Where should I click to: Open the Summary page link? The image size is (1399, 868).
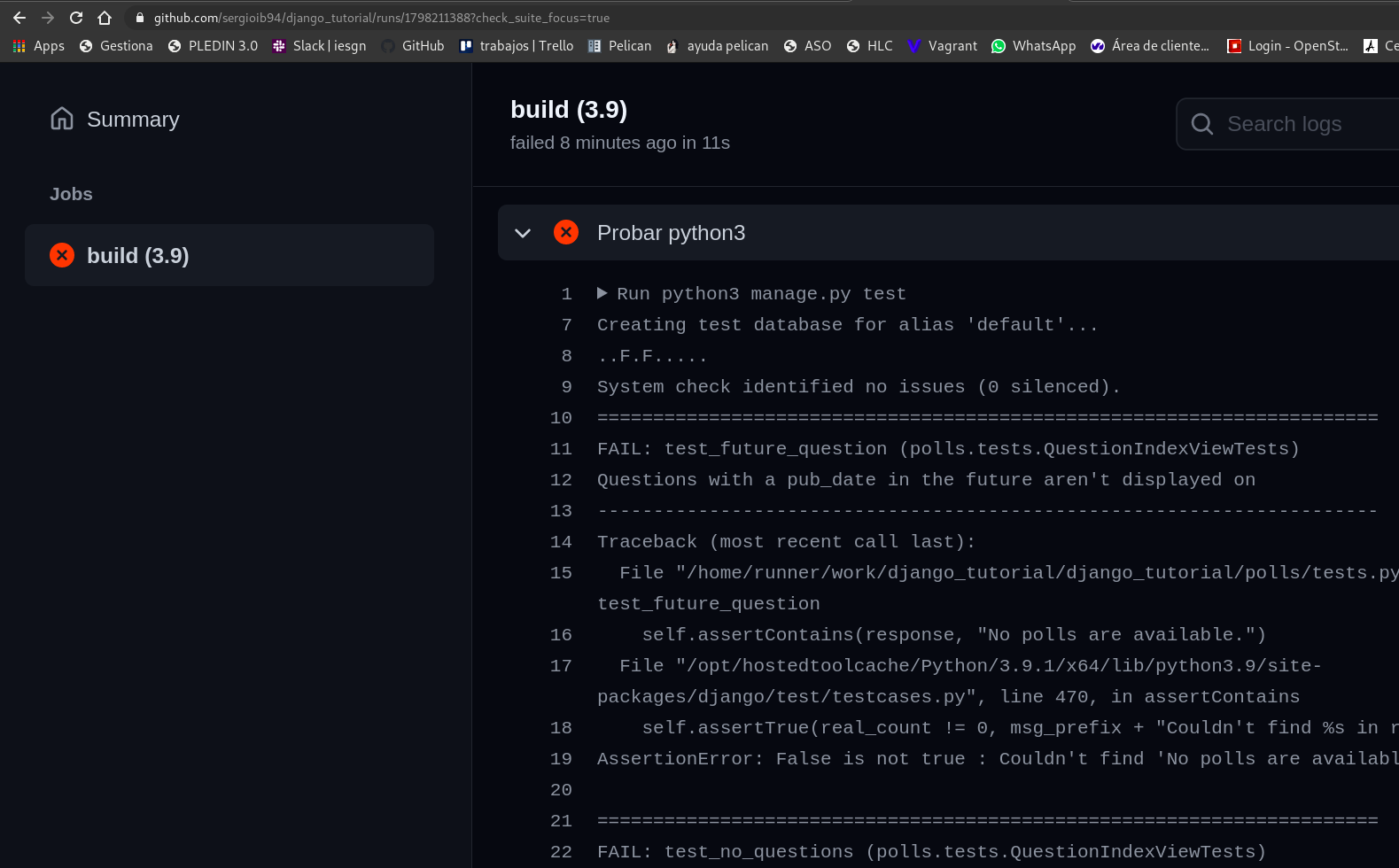133,120
